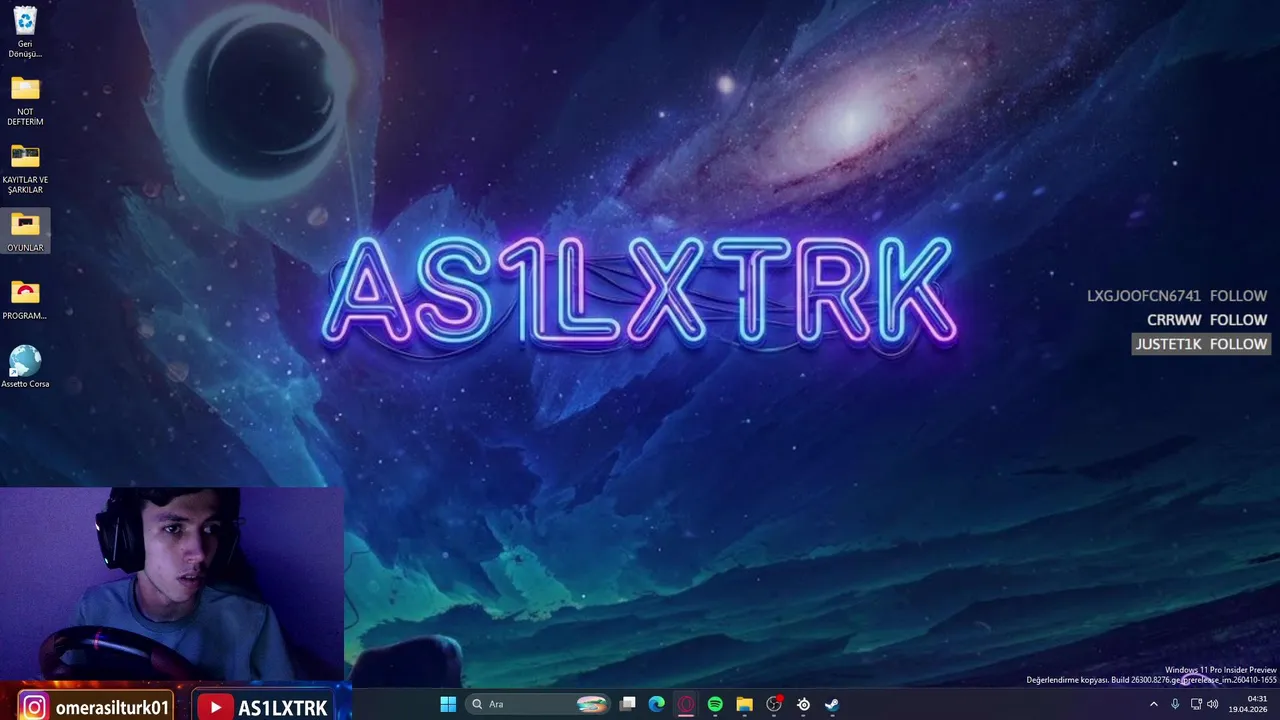1280x720 pixels.
Task: Open Spotify from the taskbar
Action: tap(715, 704)
